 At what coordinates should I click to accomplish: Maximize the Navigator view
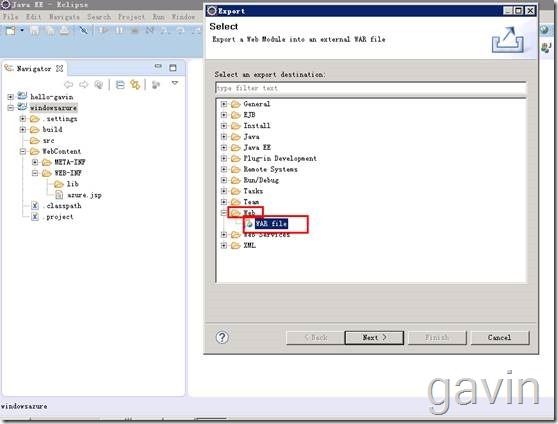[x=173, y=68]
